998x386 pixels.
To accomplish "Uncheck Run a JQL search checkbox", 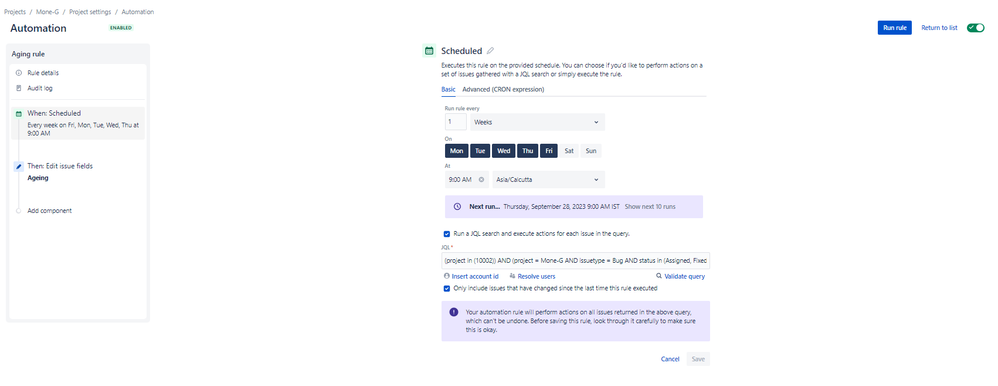I will pyautogui.click(x=447, y=234).
